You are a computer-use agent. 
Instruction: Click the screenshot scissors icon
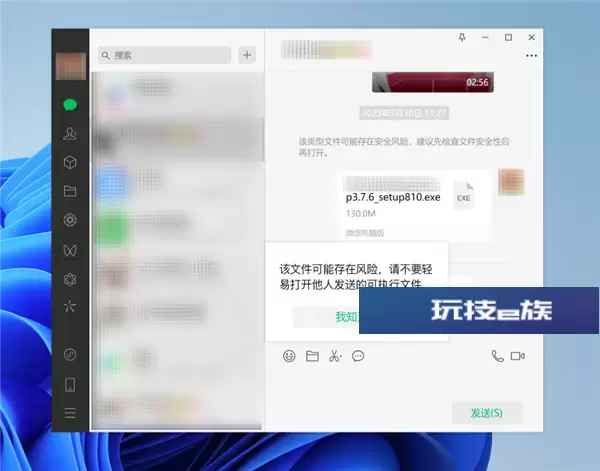(x=335, y=356)
